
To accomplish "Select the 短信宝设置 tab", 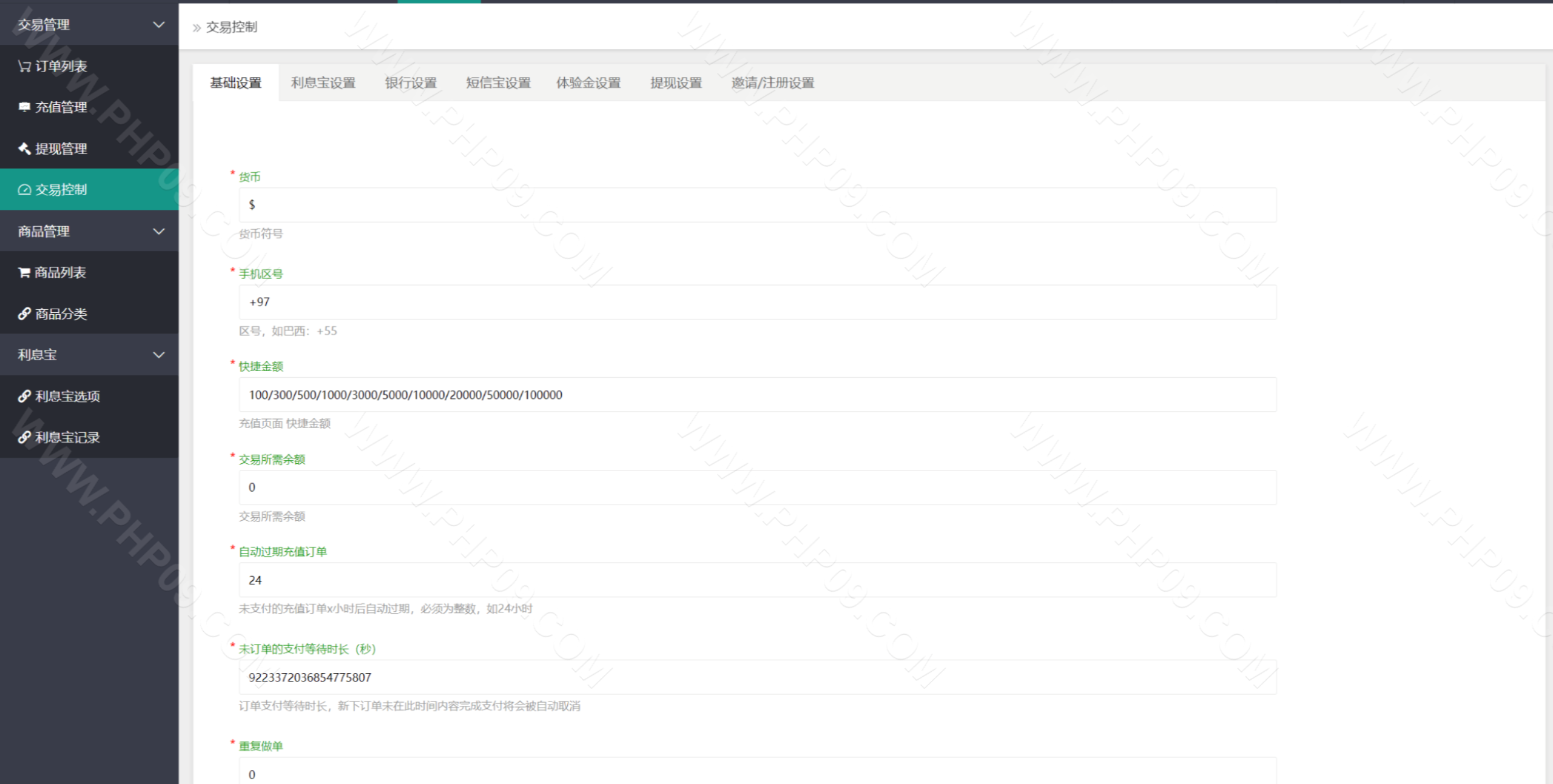I will pyautogui.click(x=498, y=83).
